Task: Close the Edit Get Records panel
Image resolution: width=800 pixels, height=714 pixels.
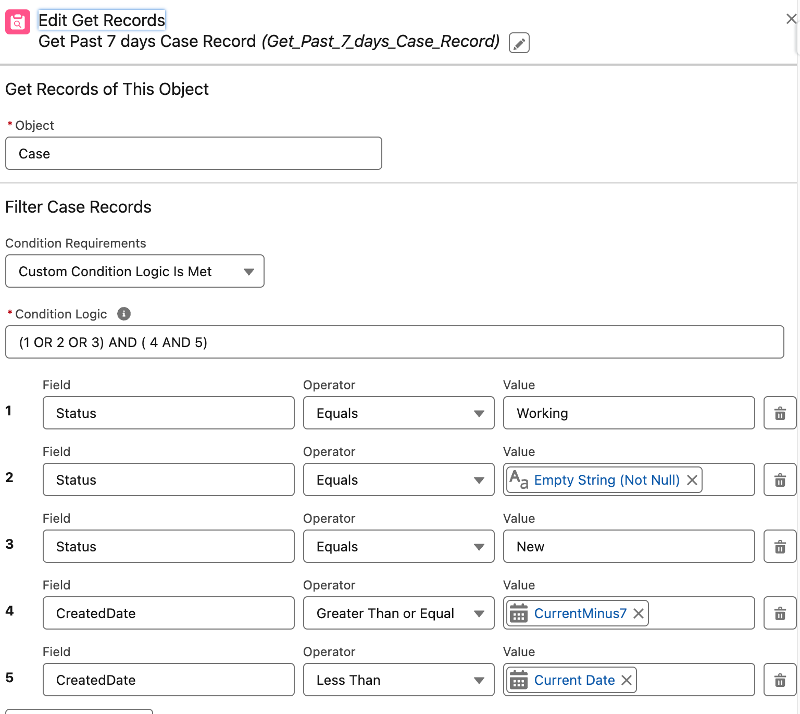Action: click(791, 19)
